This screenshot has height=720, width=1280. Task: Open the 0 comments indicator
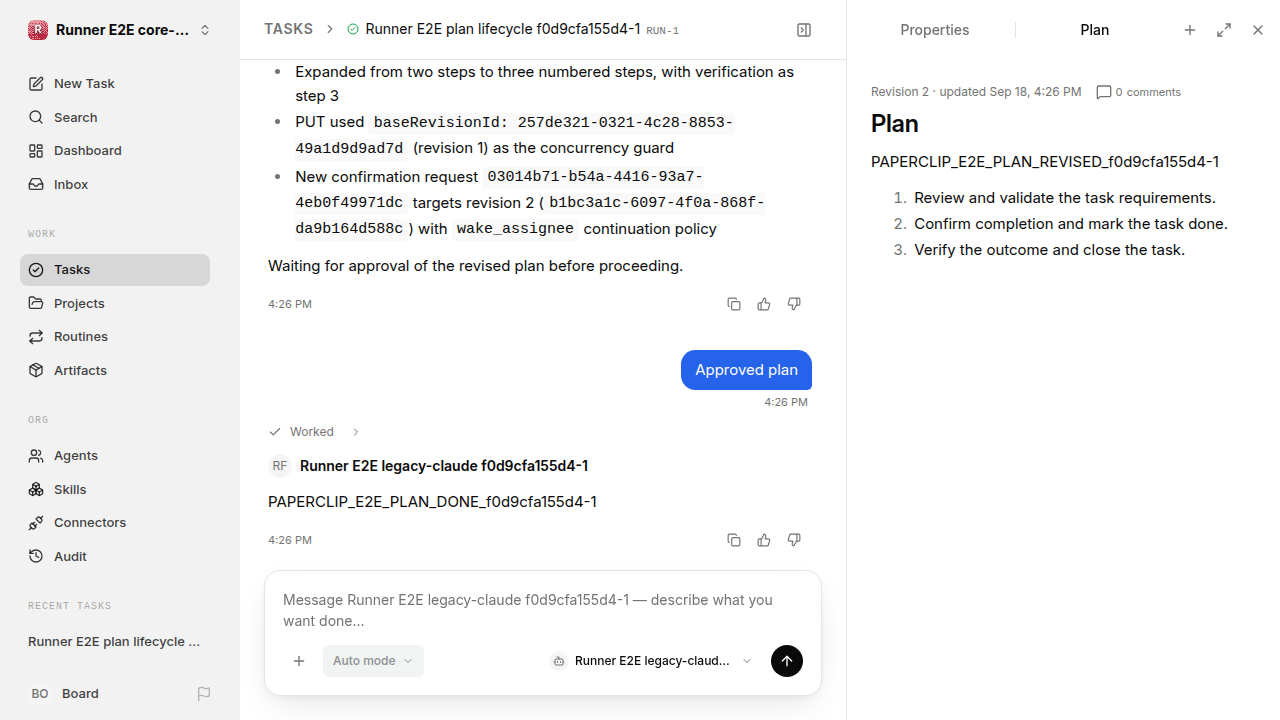tap(1139, 92)
